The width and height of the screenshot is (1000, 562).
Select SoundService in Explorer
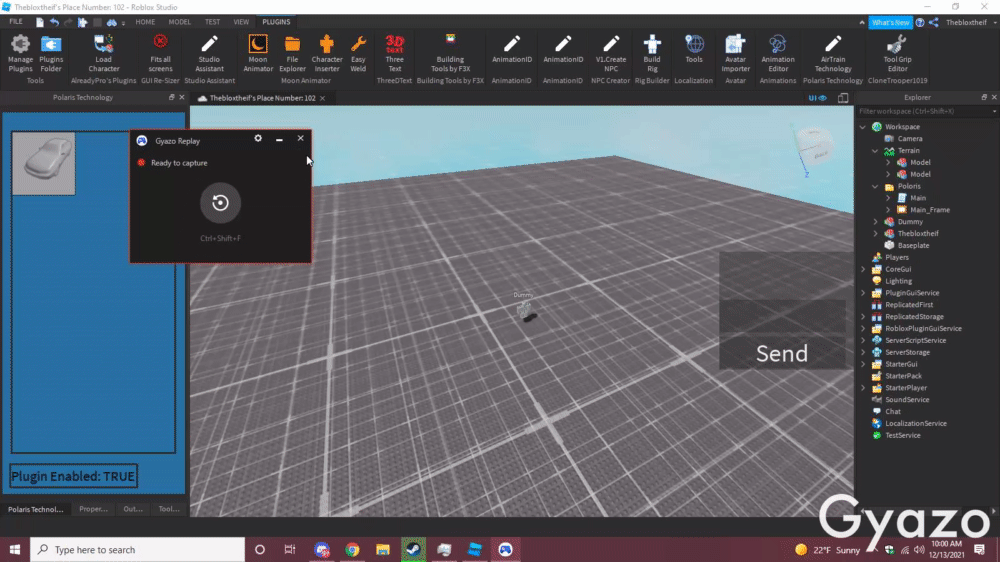pos(906,400)
